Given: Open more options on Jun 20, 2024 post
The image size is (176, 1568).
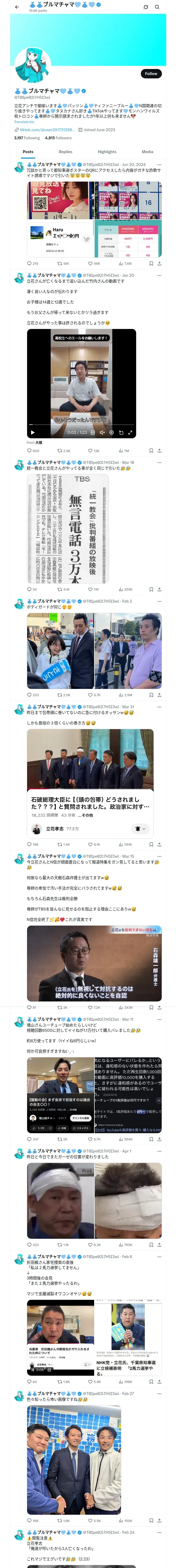Looking at the screenshot, I should 160,164.
